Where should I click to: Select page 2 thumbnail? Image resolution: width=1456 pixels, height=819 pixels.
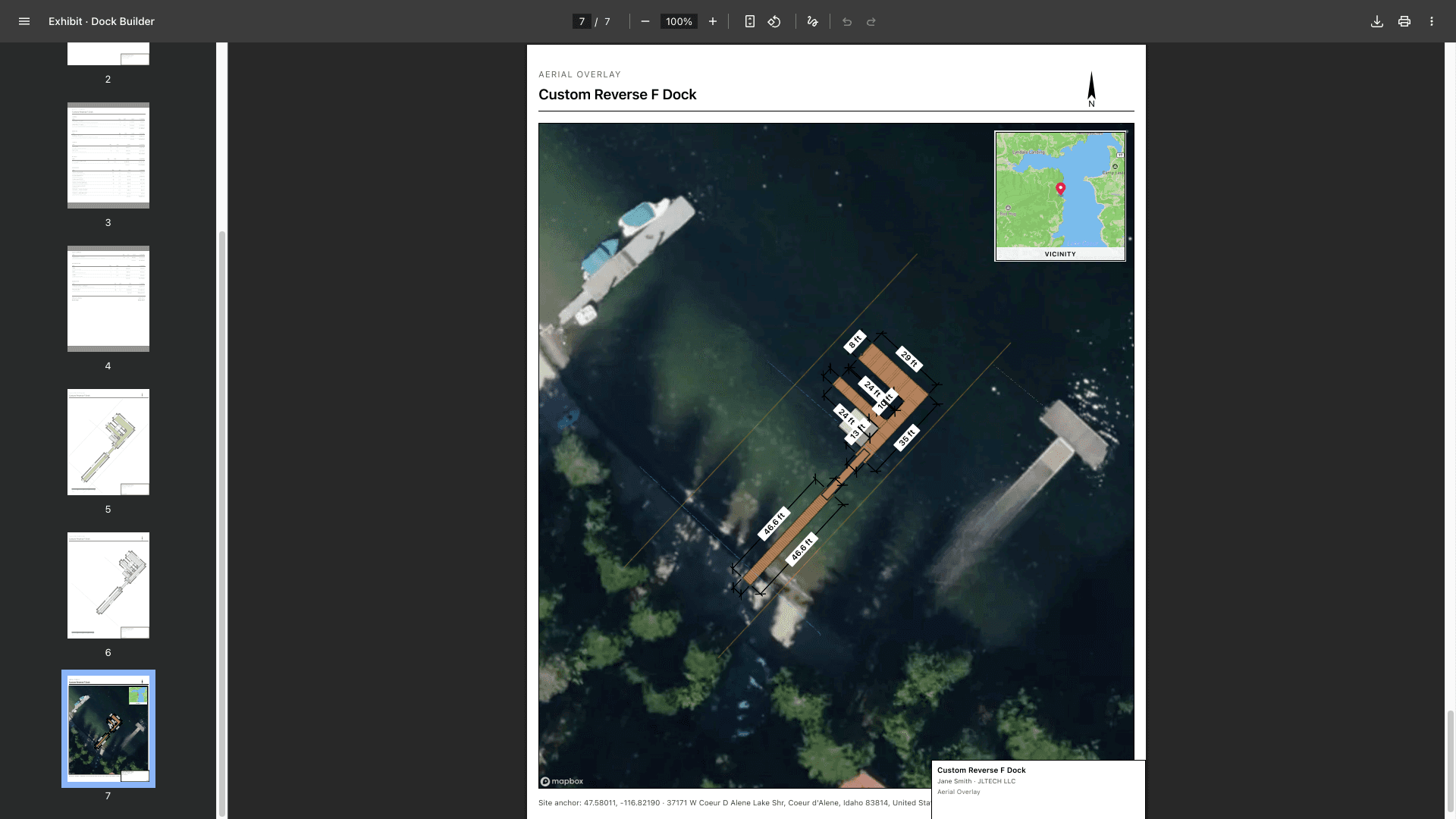coord(108,54)
